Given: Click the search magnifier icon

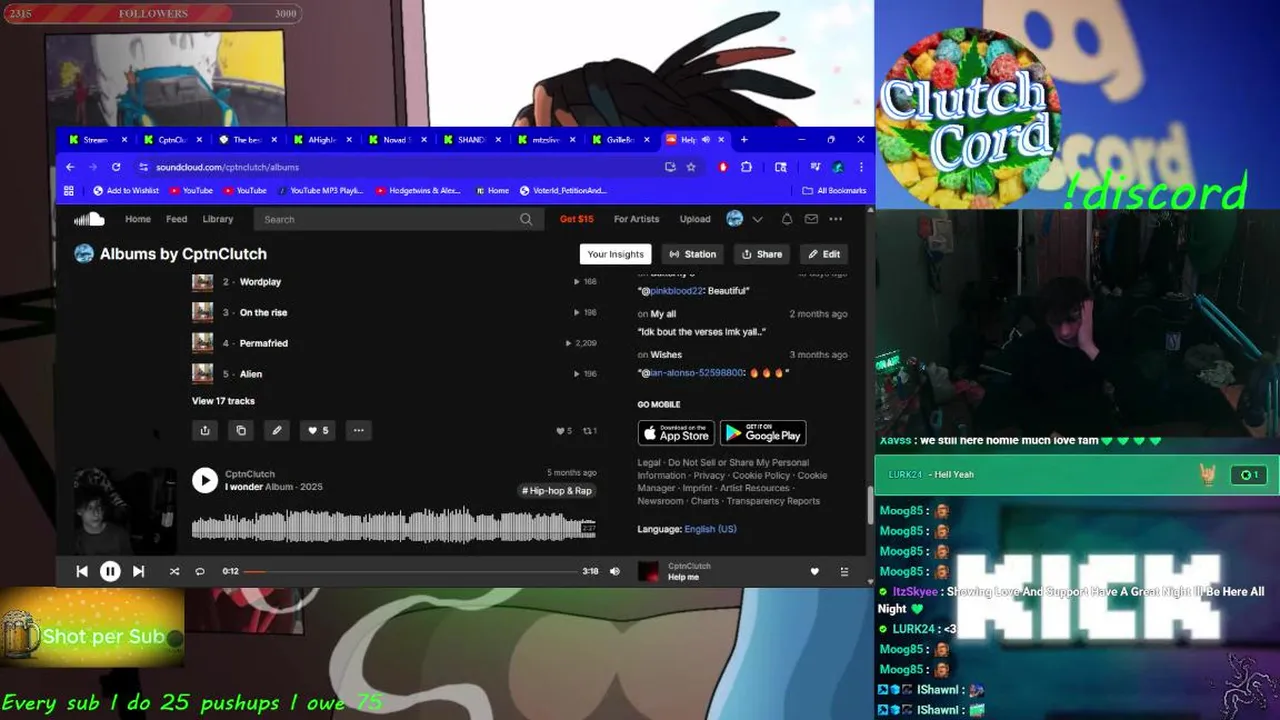Looking at the screenshot, I should pos(526,219).
